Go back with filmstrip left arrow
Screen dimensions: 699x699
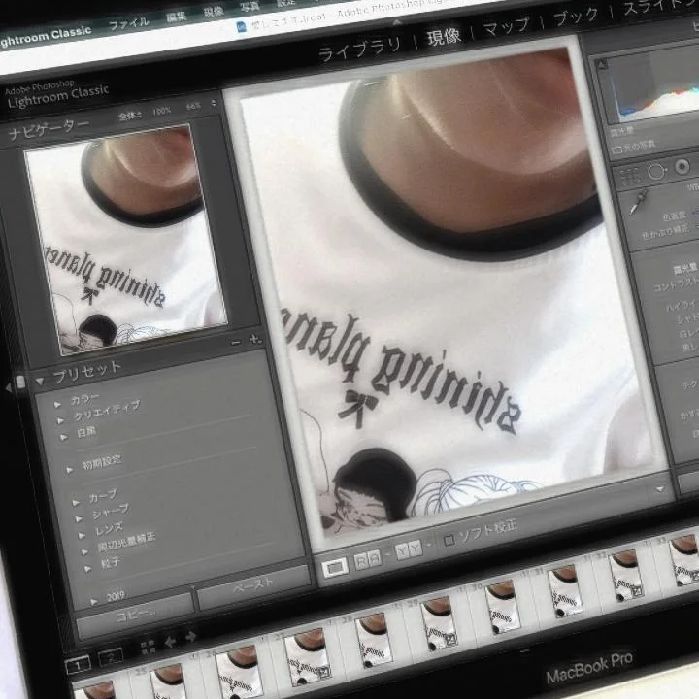(x=170, y=642)
